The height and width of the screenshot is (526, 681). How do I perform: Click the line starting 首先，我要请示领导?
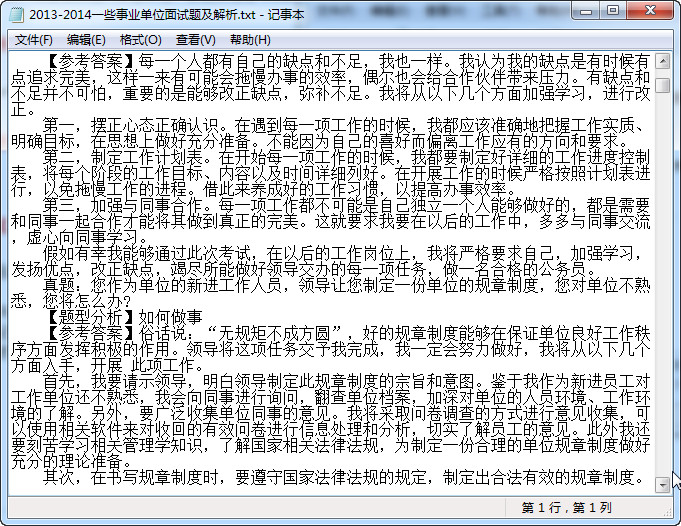346,382
